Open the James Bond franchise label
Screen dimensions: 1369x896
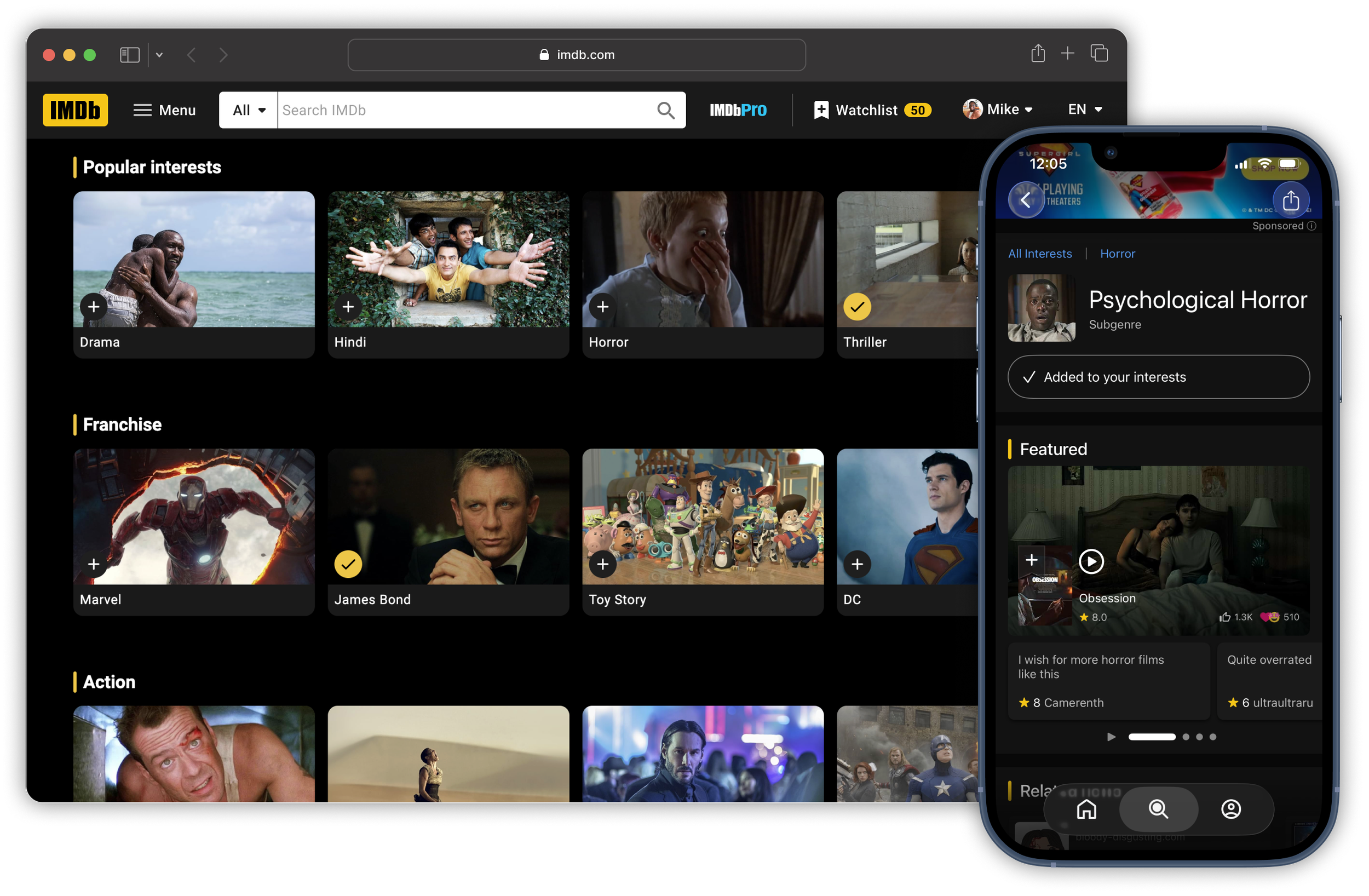[373, 599]
